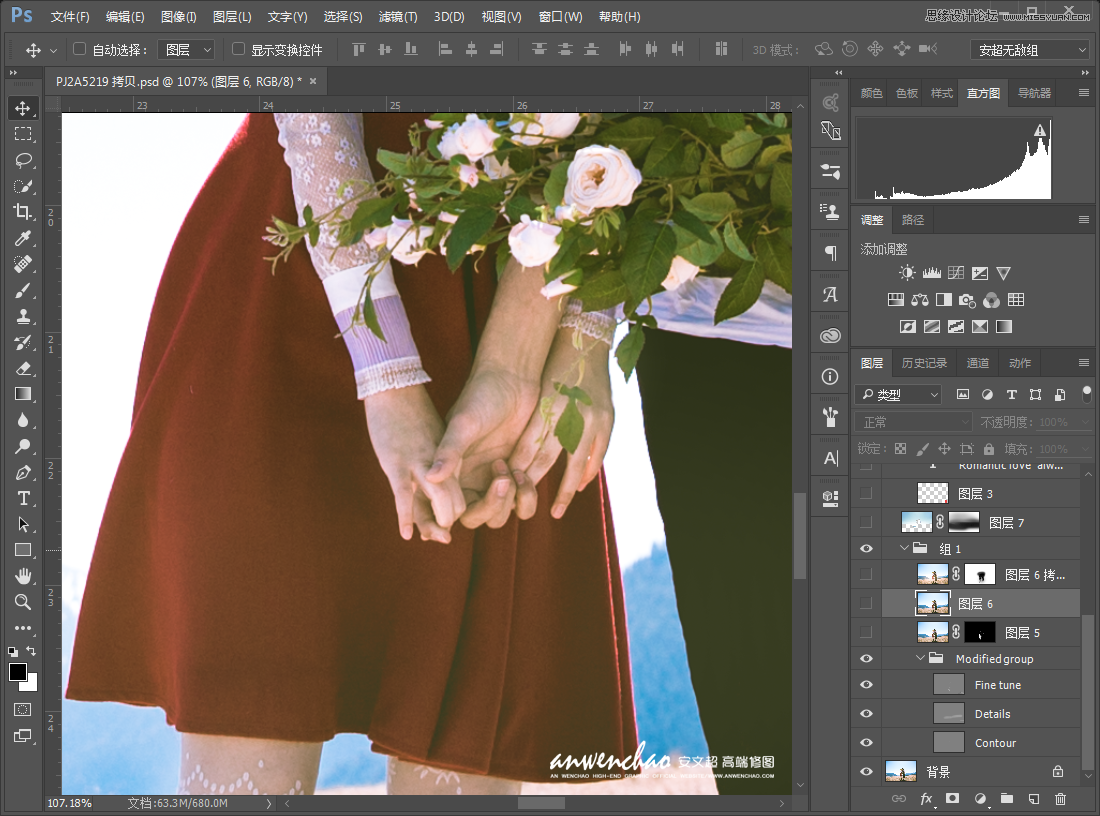Switch to the 导航器 tab
Image resolution: width=1100 pixels, height=816 pixels.
point(1034,93)
